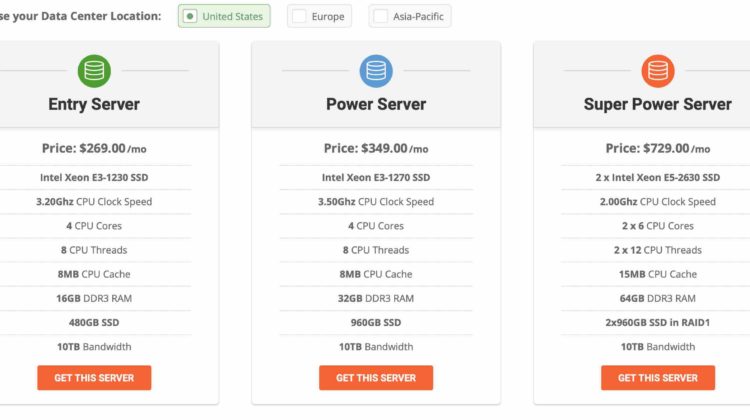Screen dimensions: 750x420
Task: Click the 32GB DDR3 RAM spec
Action: tap(376, 298)
